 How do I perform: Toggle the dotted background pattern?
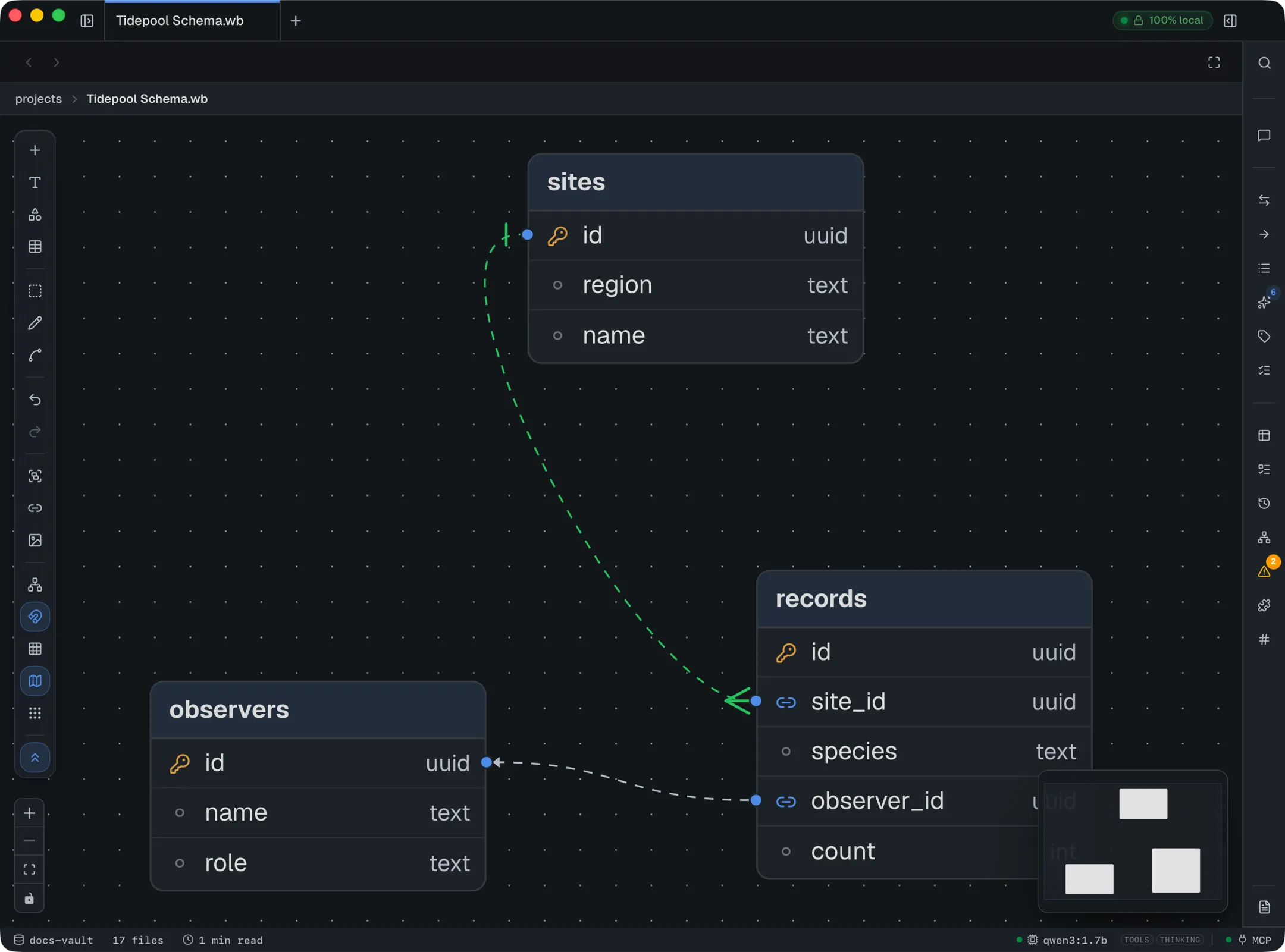(35, 714)
